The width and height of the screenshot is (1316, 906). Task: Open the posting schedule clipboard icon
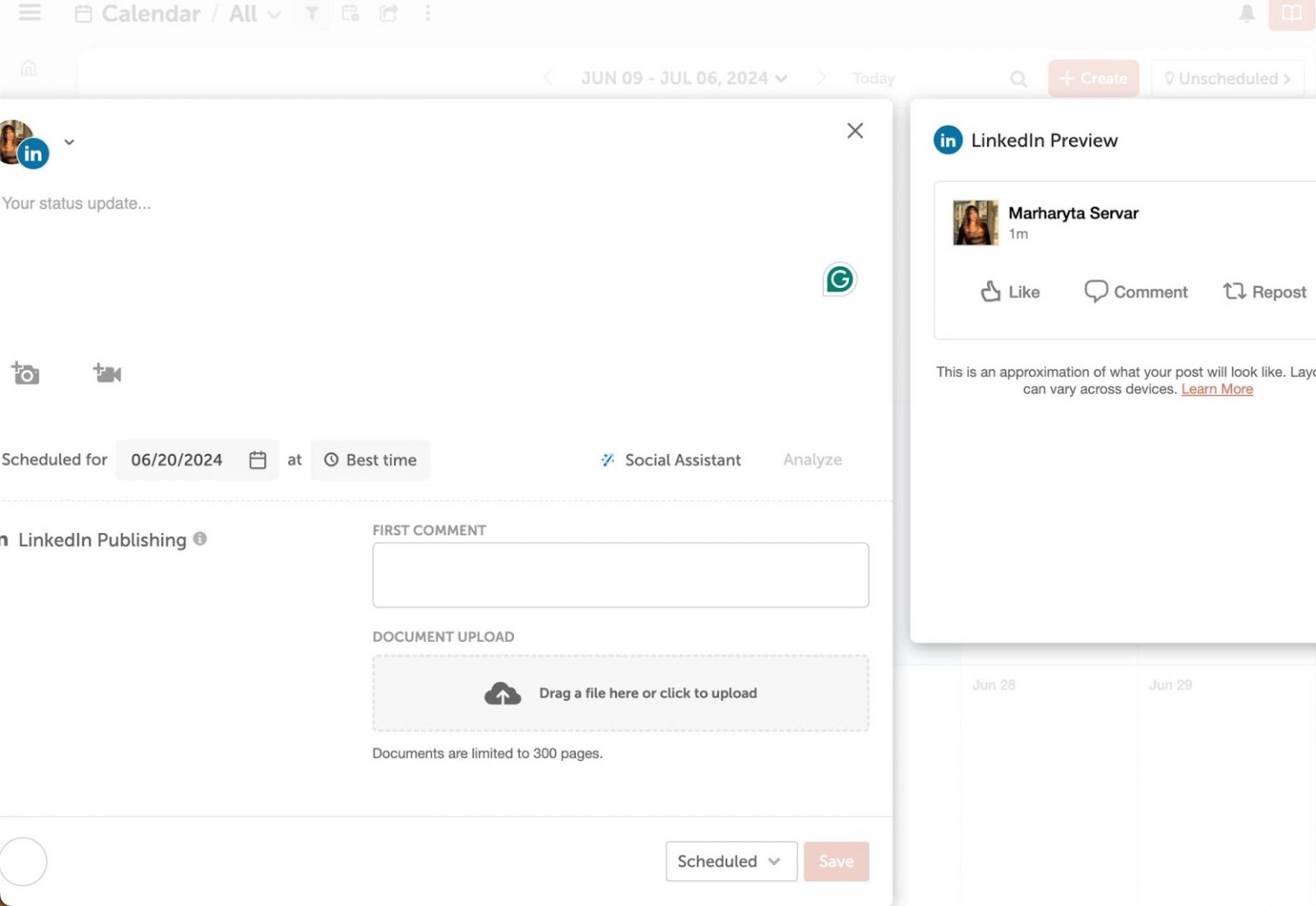[350, 14]
